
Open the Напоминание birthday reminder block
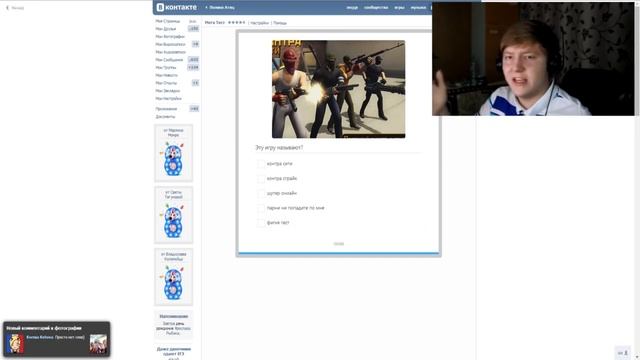point(173,324)
